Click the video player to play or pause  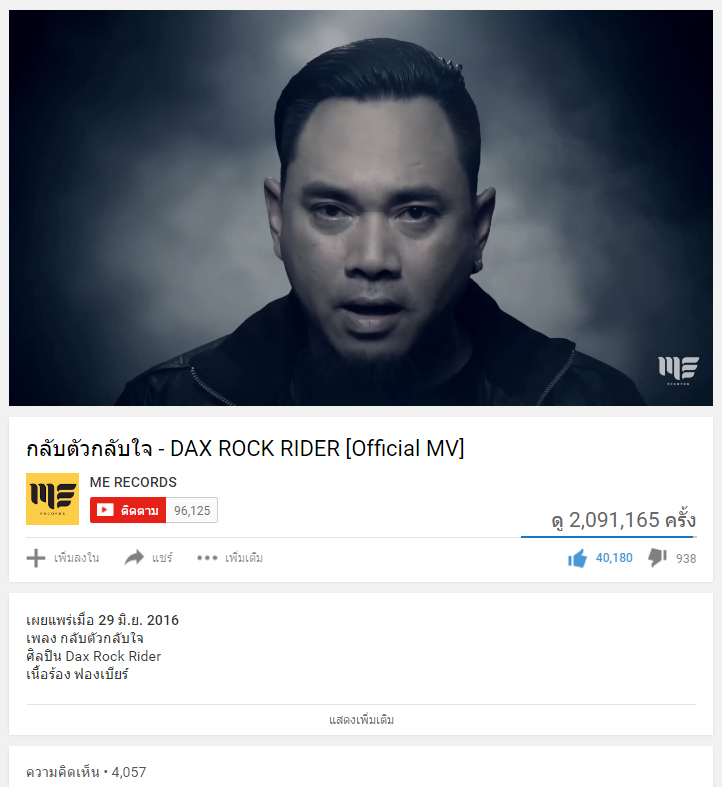[361, 208]
